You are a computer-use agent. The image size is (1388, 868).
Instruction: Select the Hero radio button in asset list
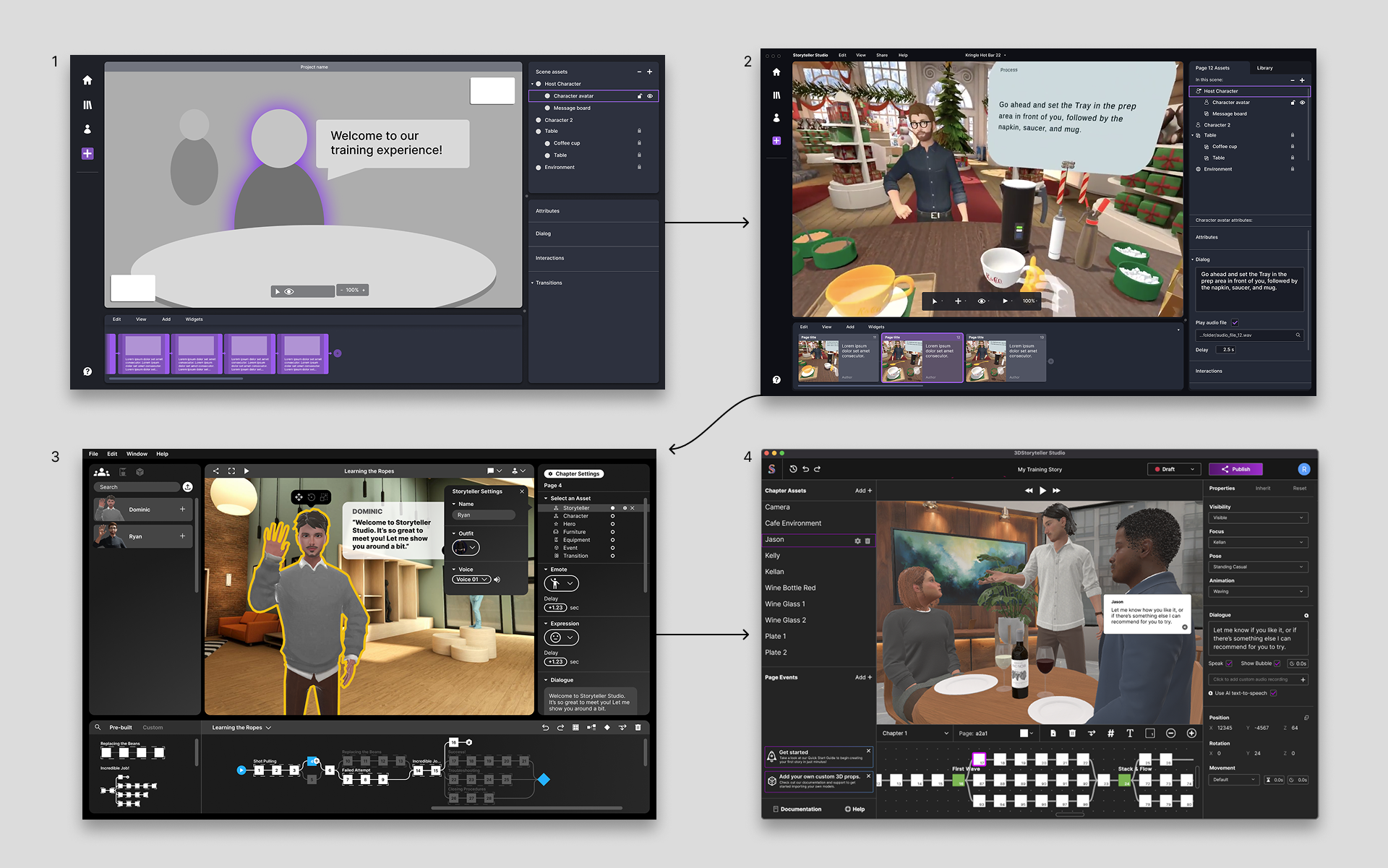click(x=612, y=524)
